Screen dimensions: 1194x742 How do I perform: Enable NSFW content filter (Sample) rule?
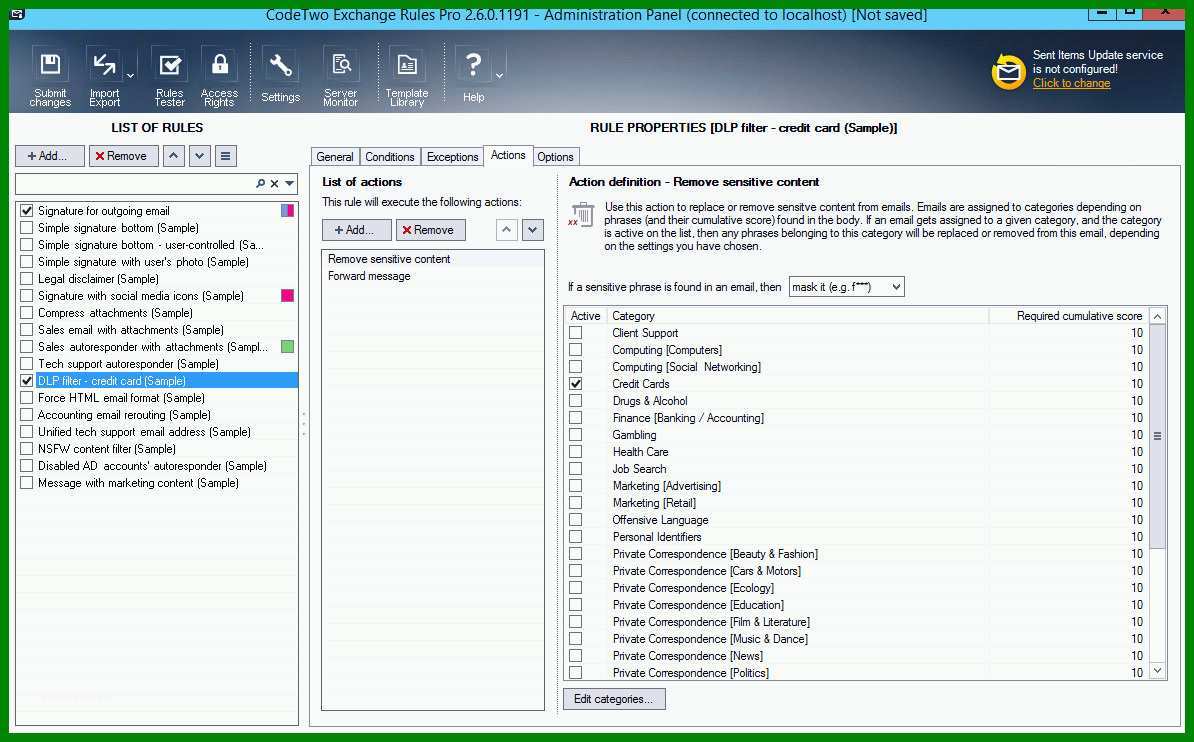pos(27,449)
